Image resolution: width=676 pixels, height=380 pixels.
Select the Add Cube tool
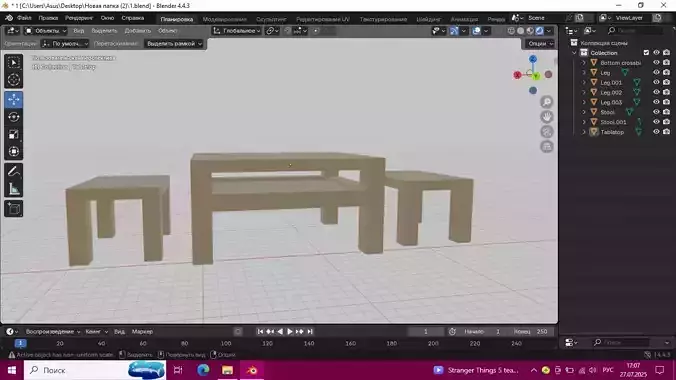point(14,209)
